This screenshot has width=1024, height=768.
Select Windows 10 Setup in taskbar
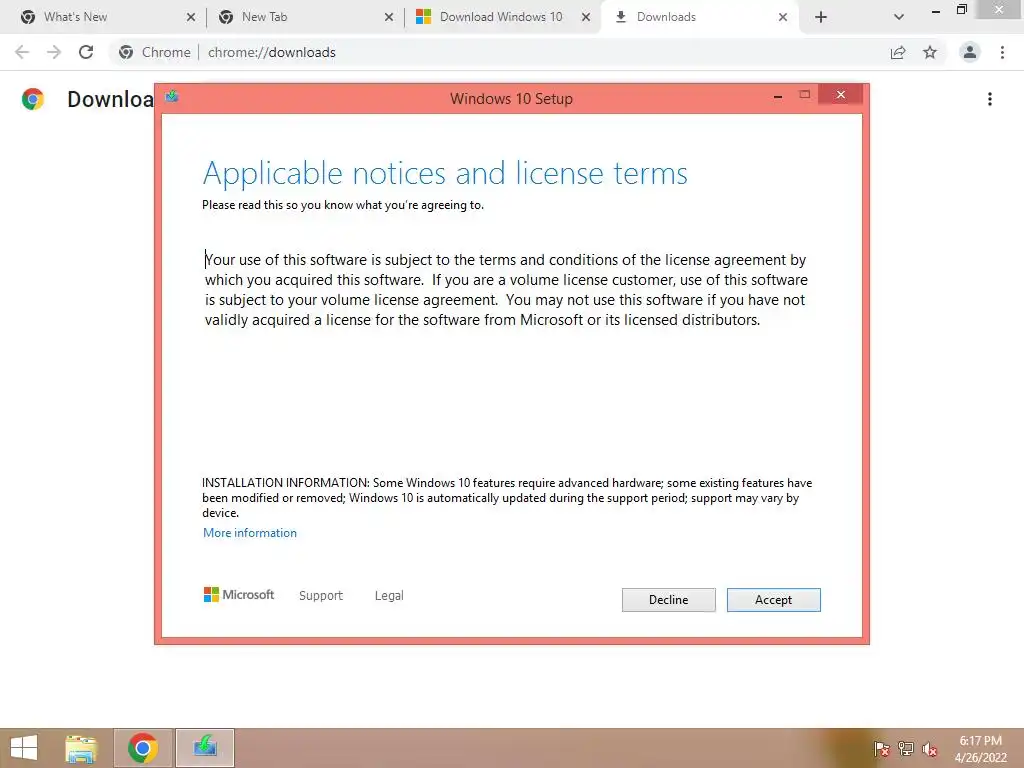click(x=204, y=748)
